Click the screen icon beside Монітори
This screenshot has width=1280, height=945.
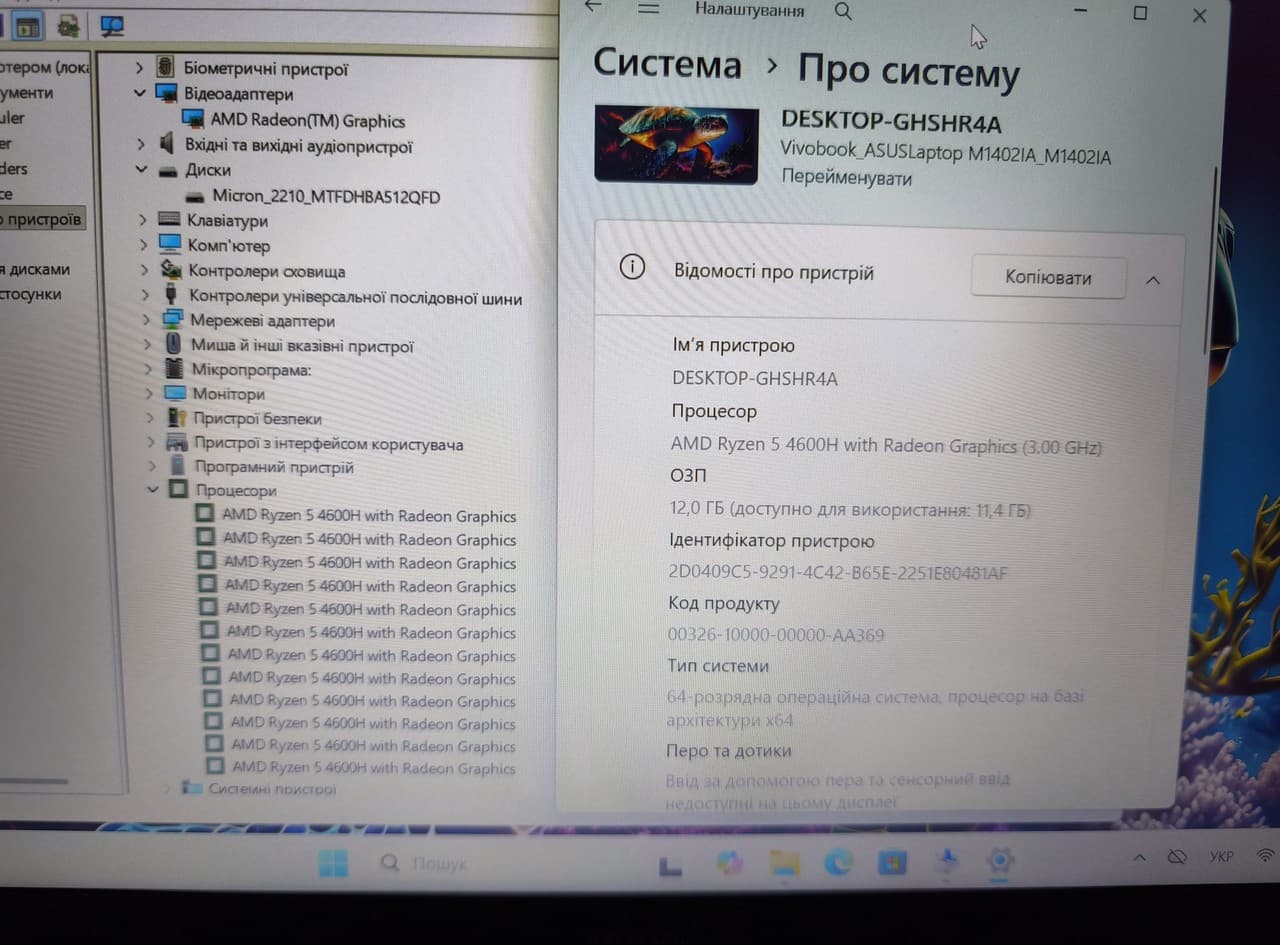pyautogui.click(x=175, y=393)
